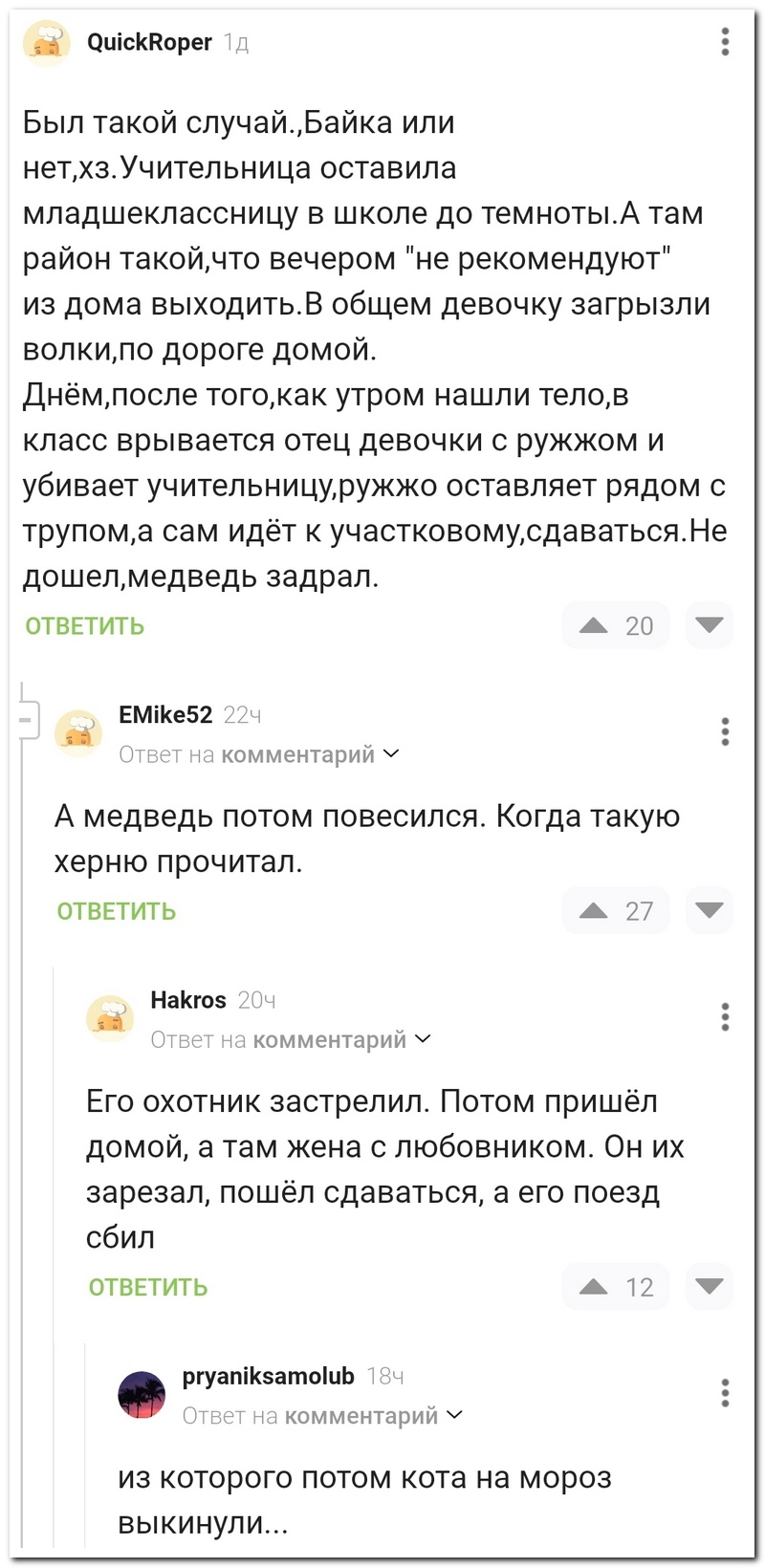This screenshot has height=1568, width=765.
Task: Click pryaniksamolub's palm tree avatar
Action: coord(142,1394)
